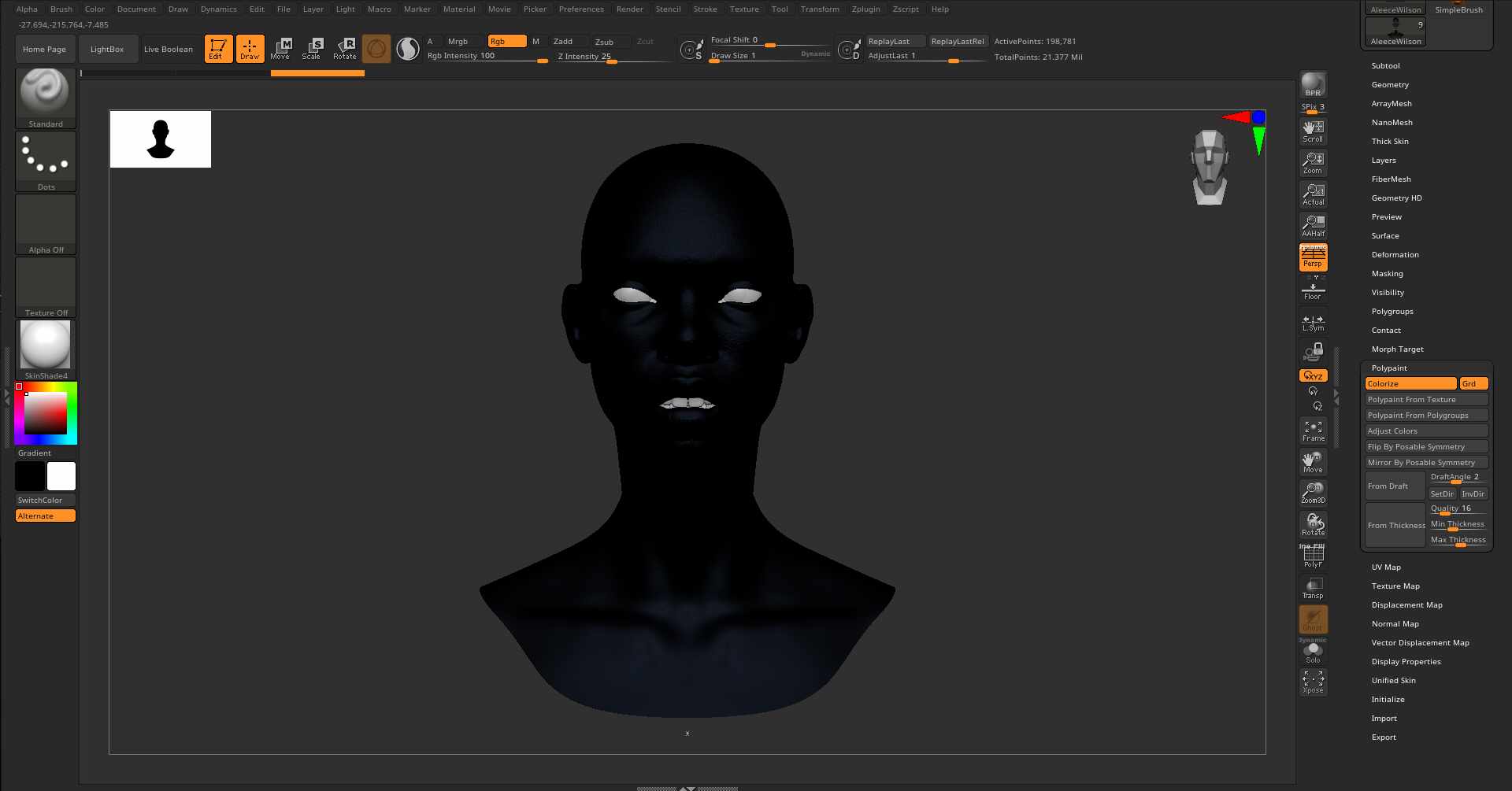Image resolution: width=1512 pixels, height=791 pixels.
Task: Activate the Rotate transform tool in top toolbar
Action: click(x=345, y=49)
